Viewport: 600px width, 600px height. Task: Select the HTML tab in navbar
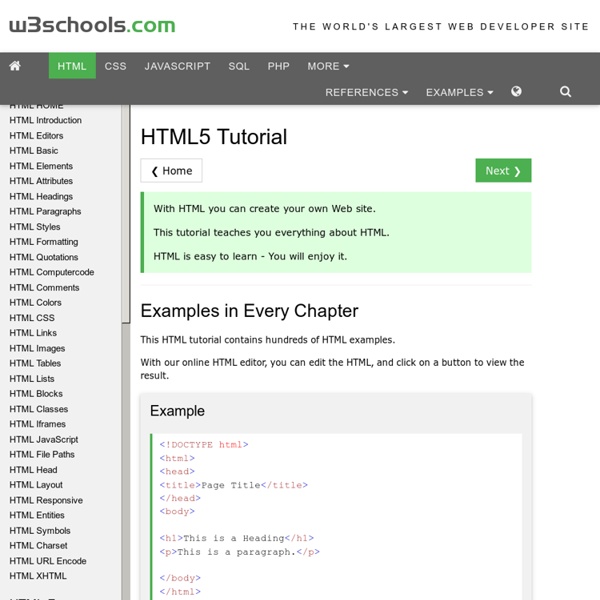coord(72,66)
